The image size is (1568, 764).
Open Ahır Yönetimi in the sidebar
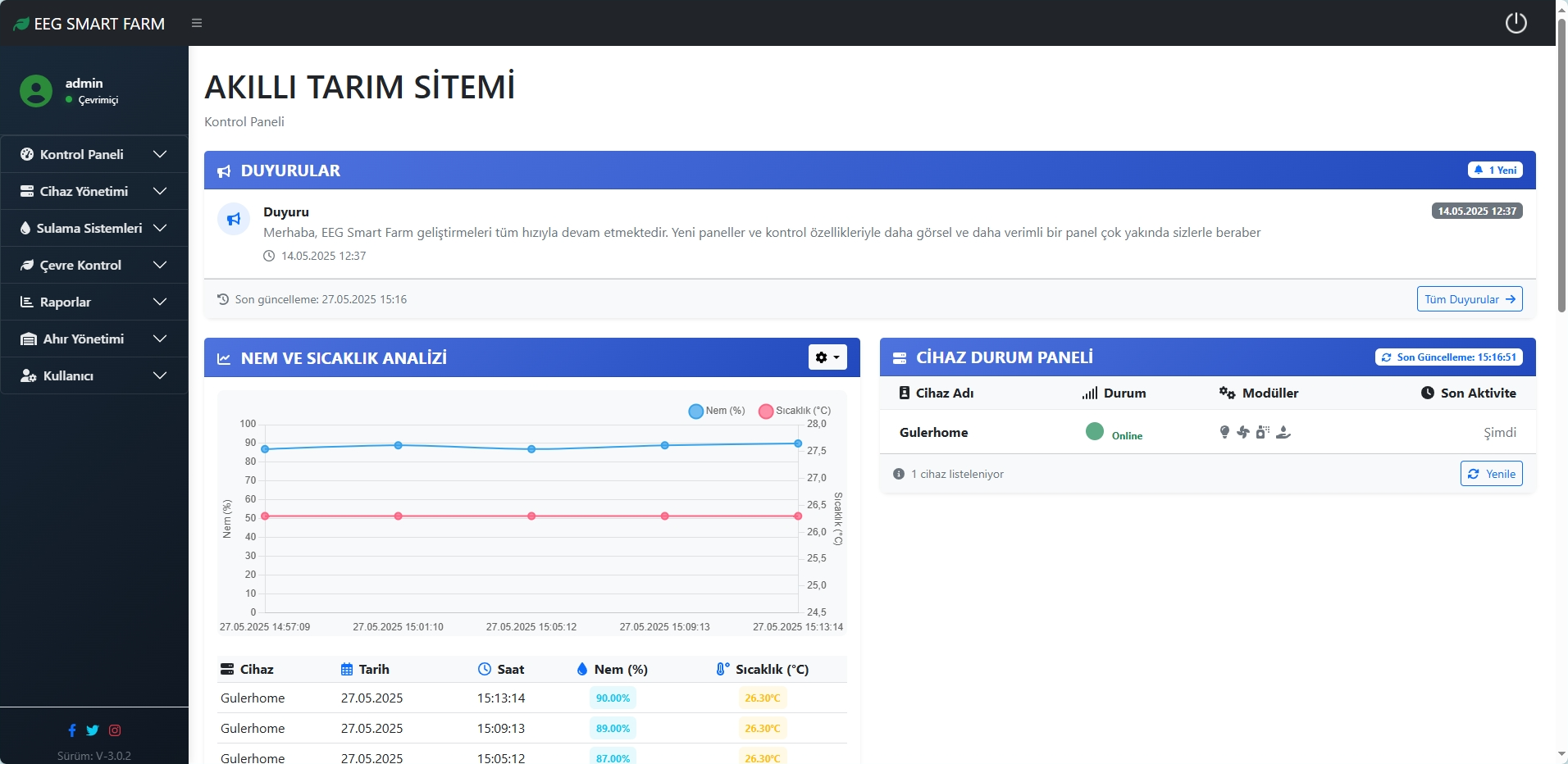94,339
